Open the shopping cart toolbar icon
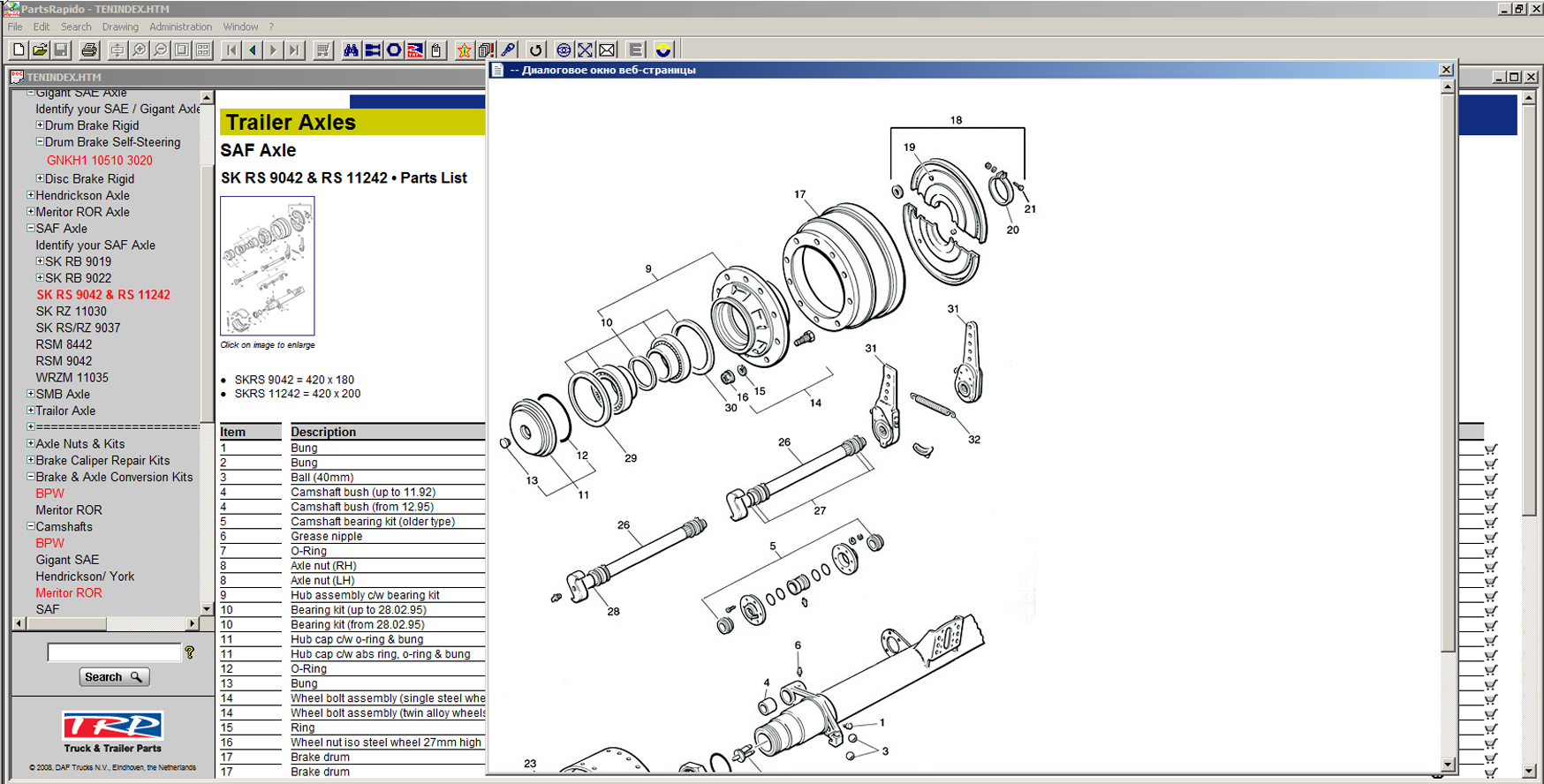Image resolution: width=1544 pixels, height=784 pixels. (323, 50)
